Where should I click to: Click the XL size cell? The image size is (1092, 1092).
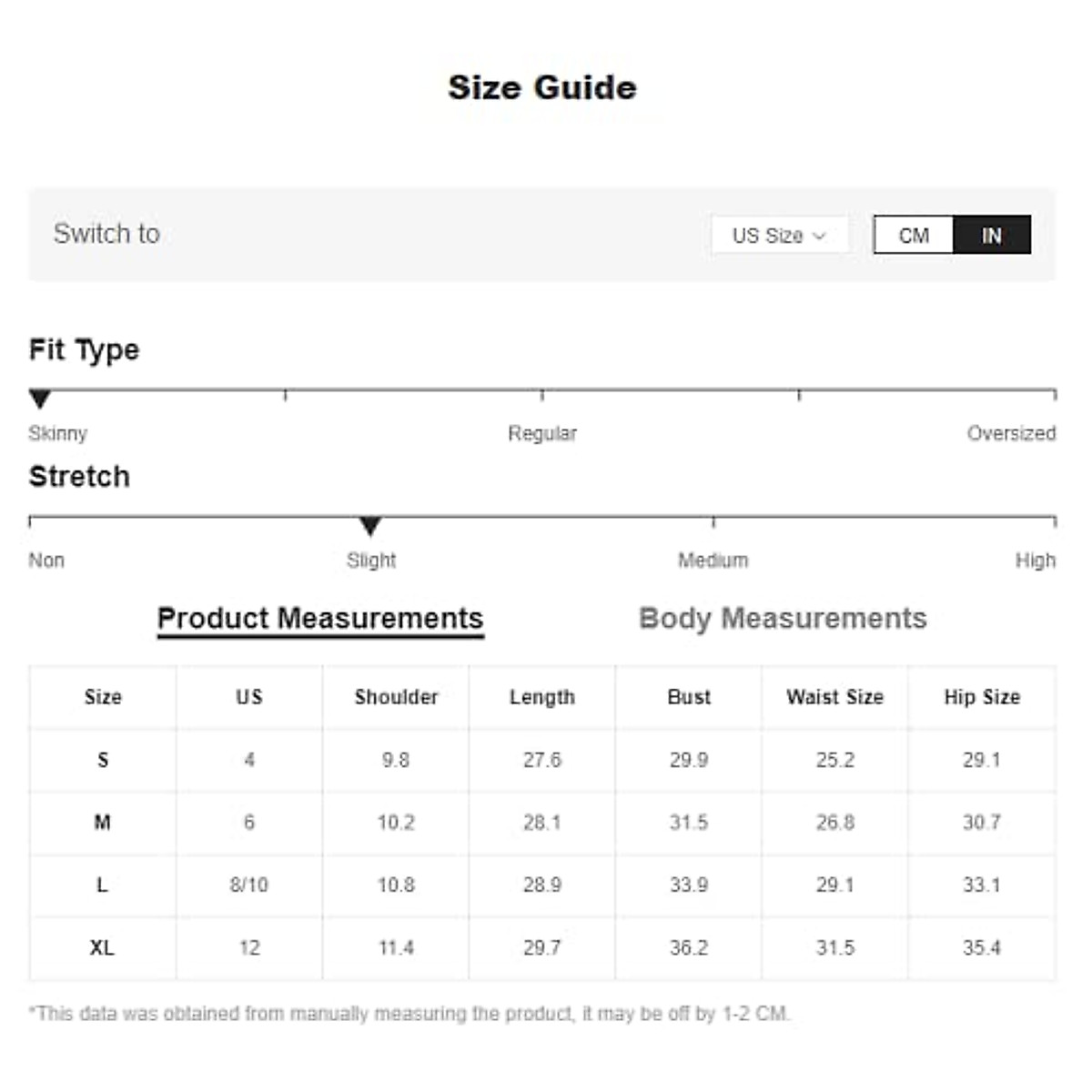coord(102,947)
